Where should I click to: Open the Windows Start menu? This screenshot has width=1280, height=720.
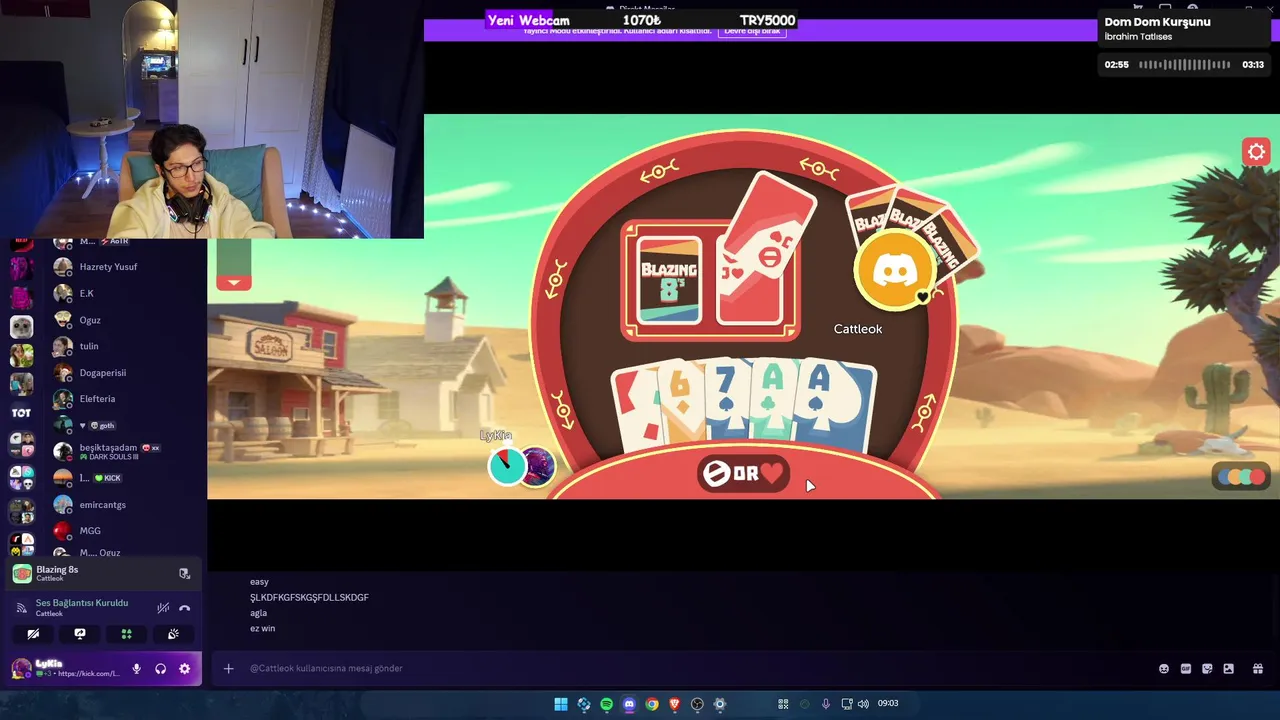tap(561, 704)
